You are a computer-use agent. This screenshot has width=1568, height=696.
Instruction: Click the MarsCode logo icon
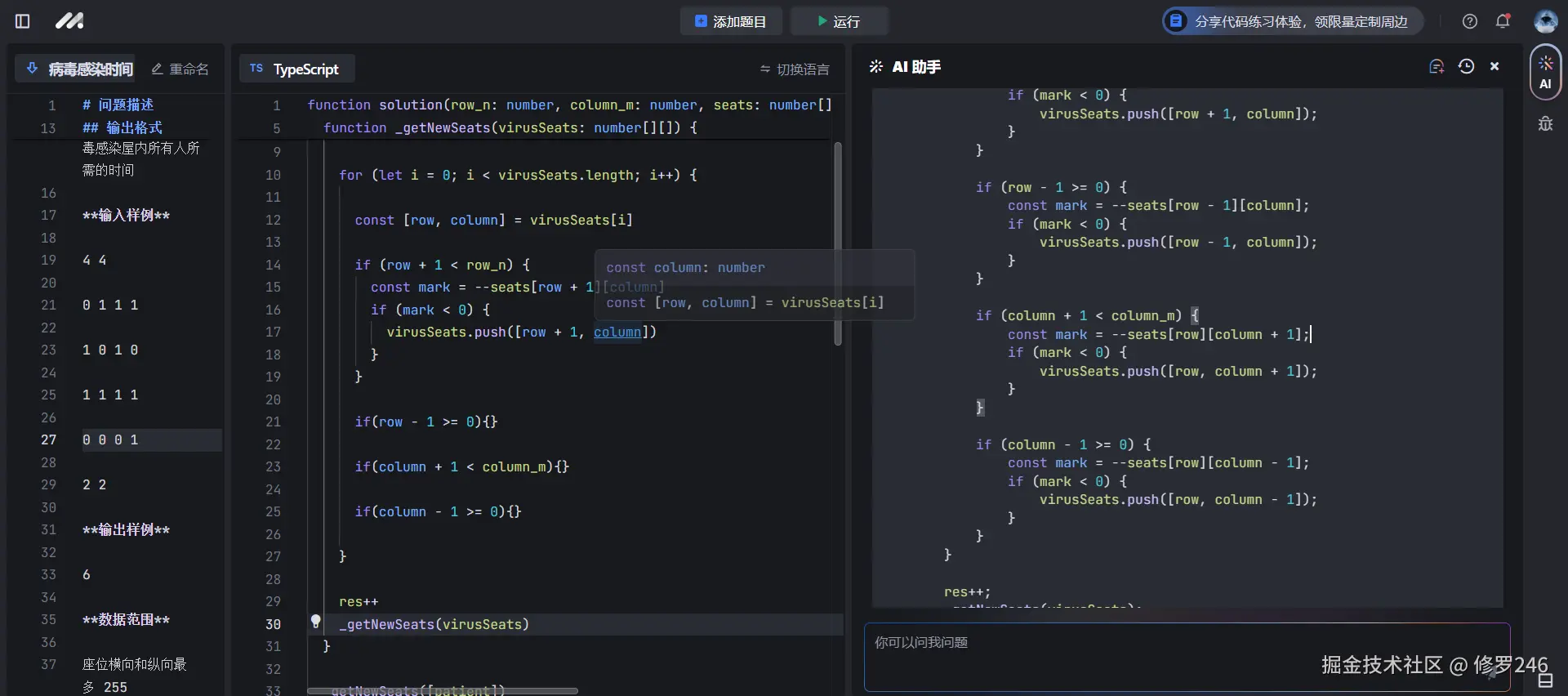pos(69,21)
